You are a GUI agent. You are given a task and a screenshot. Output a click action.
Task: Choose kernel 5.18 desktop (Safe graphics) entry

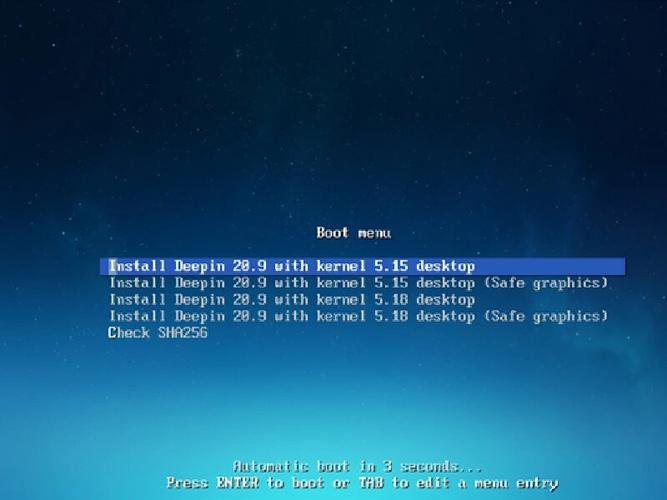pyautogui.click(x=359, y=316)
